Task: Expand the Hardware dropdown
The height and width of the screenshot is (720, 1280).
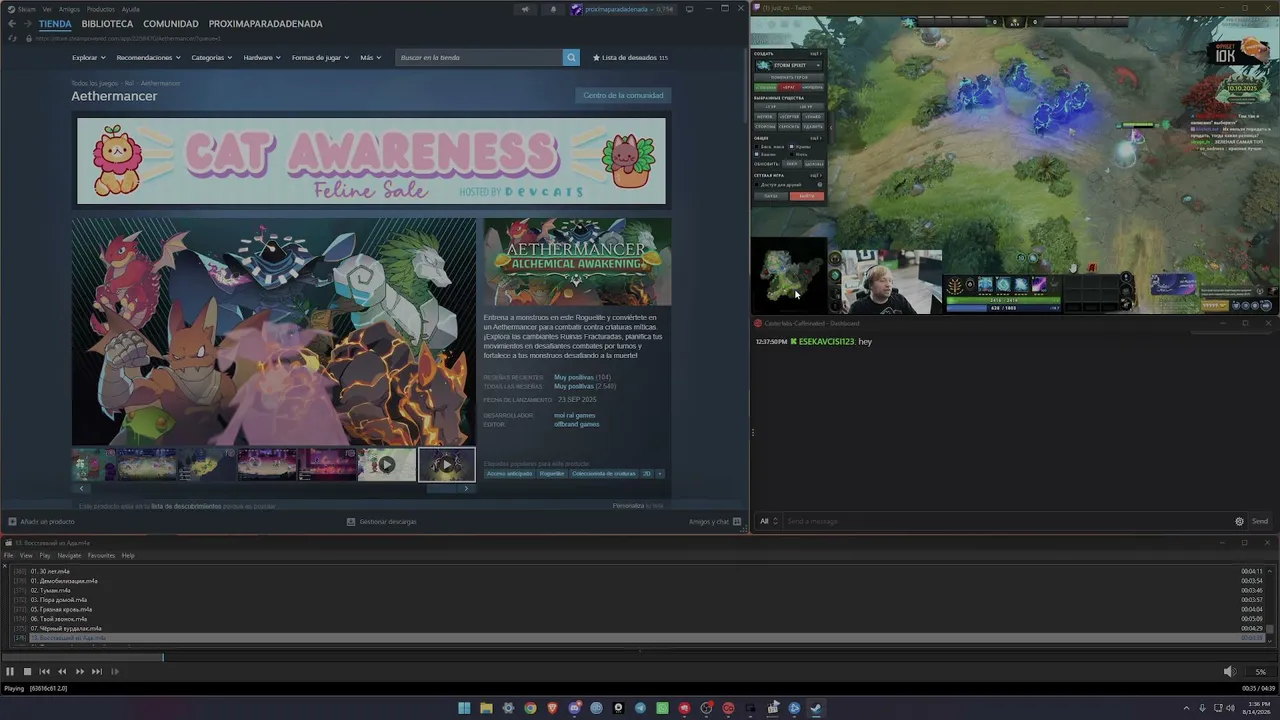Action: click(262, 58)
